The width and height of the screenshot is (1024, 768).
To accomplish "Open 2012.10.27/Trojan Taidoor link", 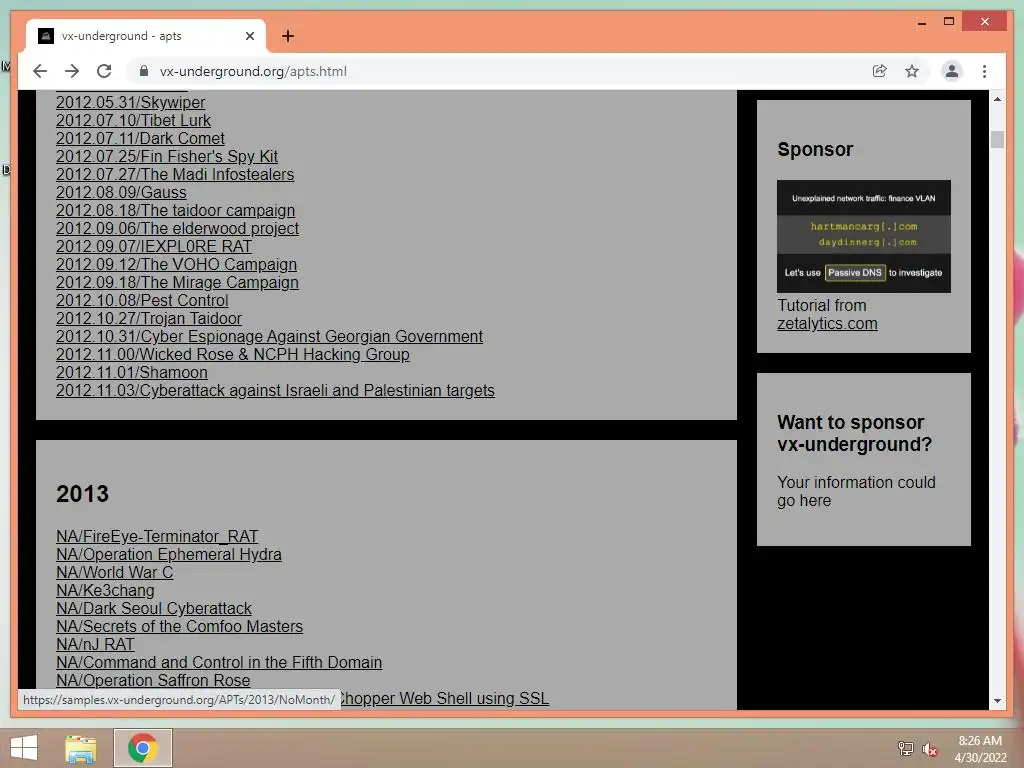I will pyautogui.click(x=149, y=318).
